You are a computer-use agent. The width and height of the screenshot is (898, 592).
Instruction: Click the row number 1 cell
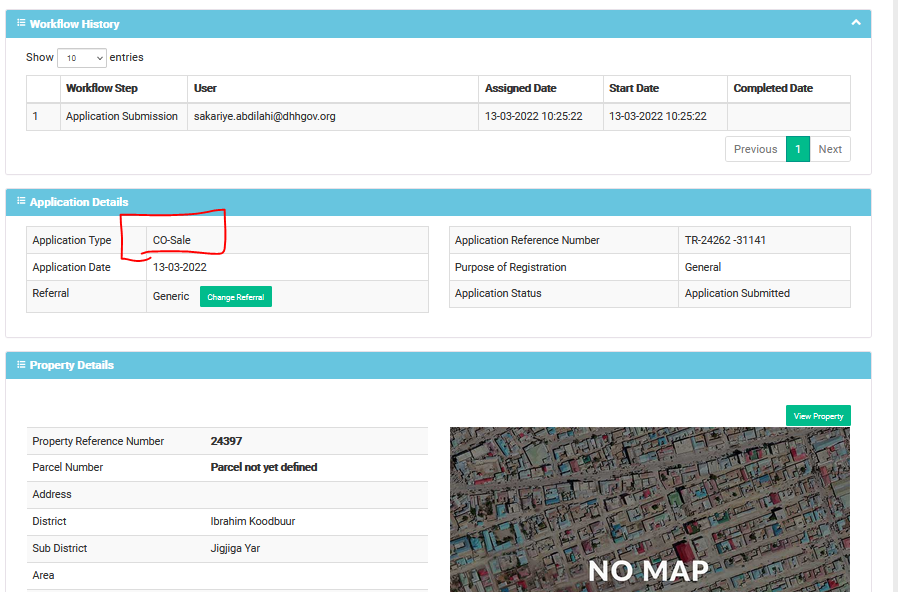(43, 117)
